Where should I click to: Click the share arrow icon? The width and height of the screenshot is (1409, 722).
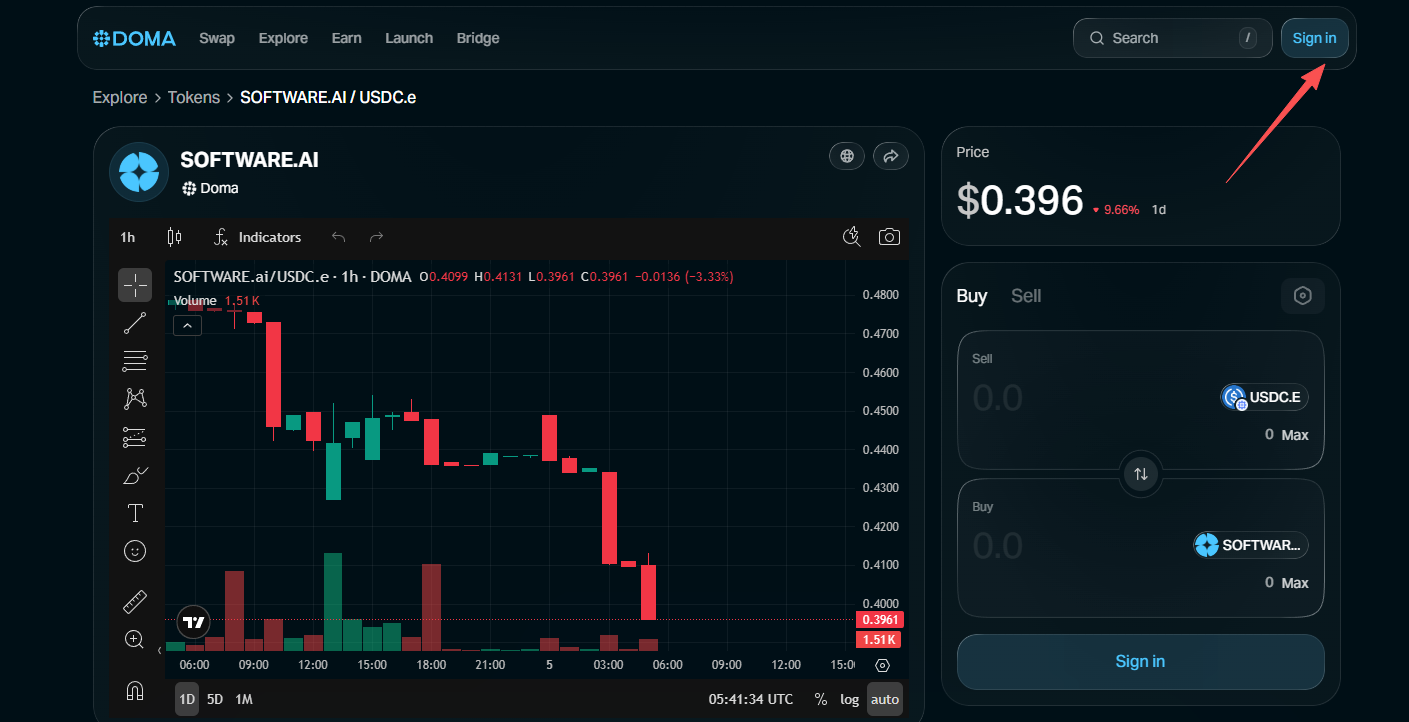[x=890, y=156]
